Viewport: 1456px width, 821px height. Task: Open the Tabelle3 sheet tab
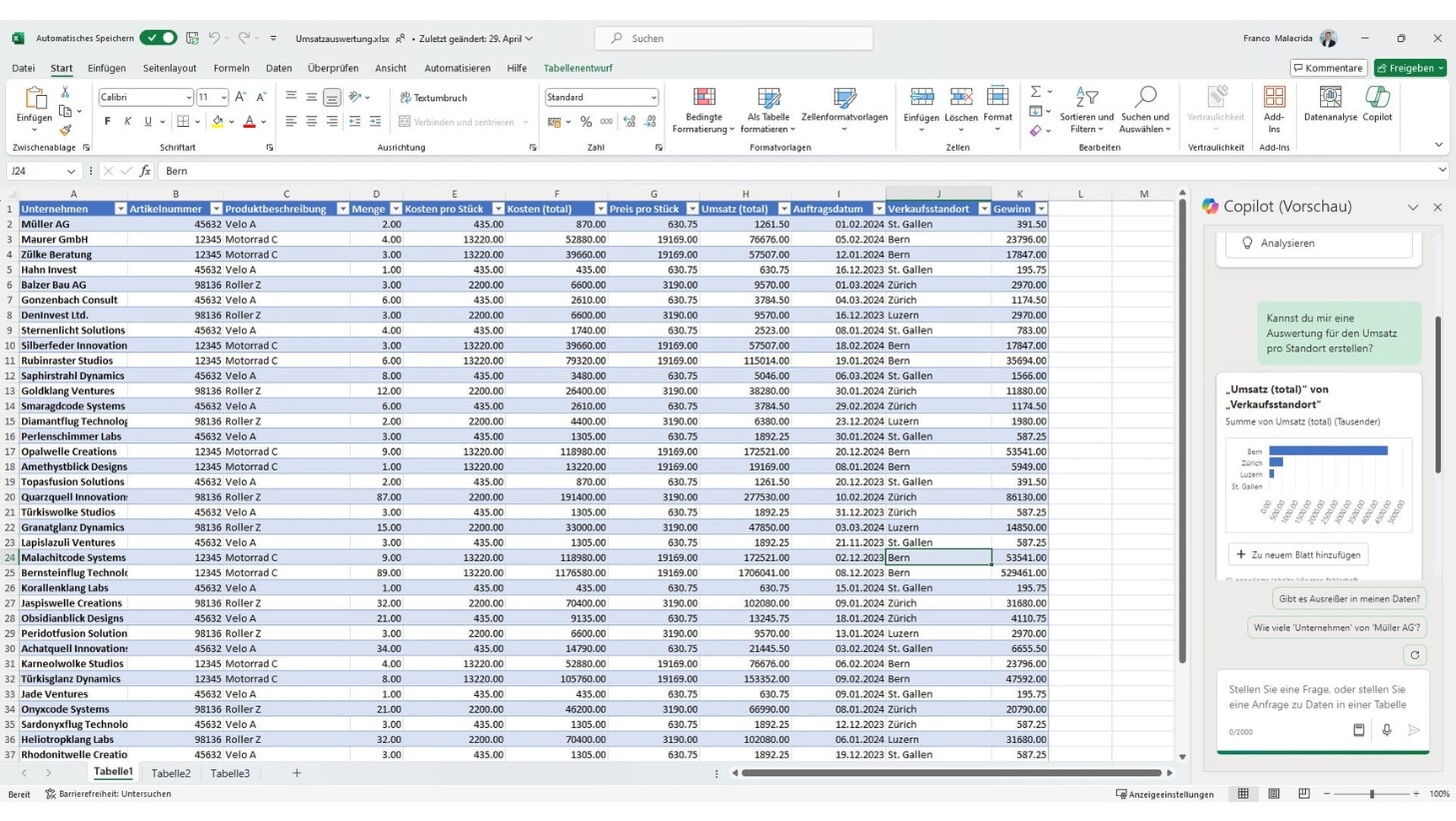pyautogui.click(x=230, y=773)
